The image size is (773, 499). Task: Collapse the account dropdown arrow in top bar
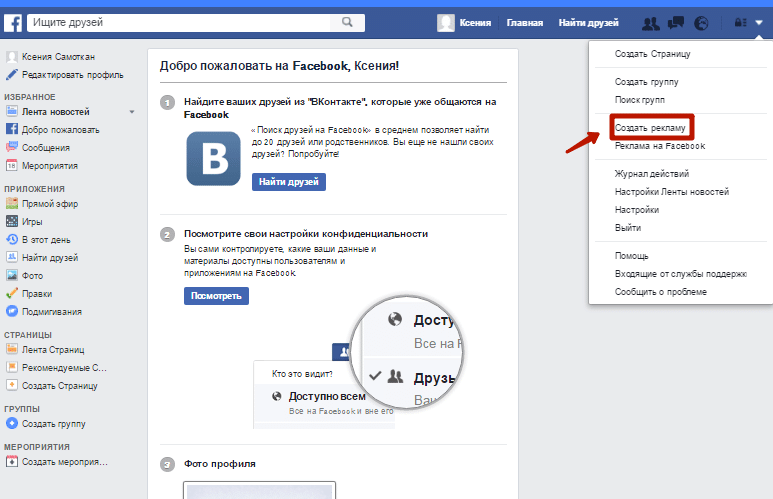click(758, 23)
